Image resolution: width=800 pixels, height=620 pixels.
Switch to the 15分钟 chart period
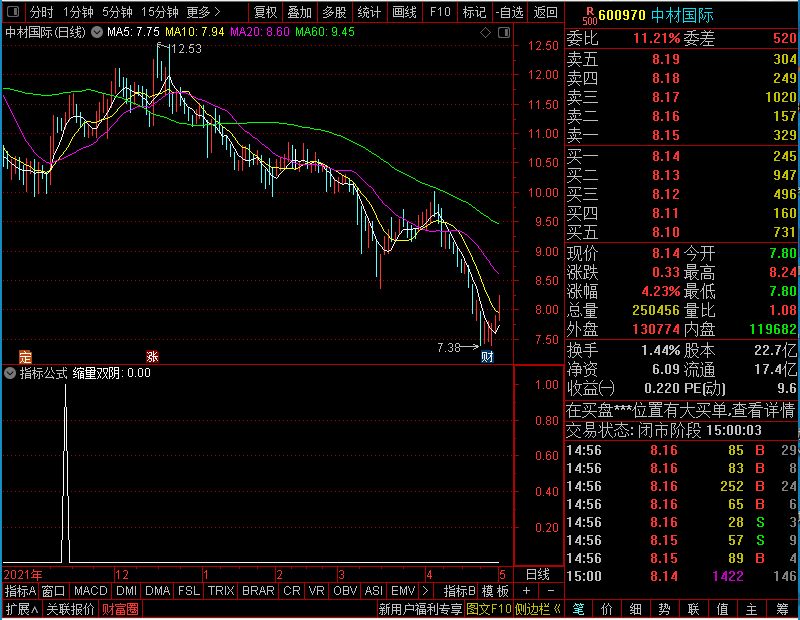(x=159, y=12)
